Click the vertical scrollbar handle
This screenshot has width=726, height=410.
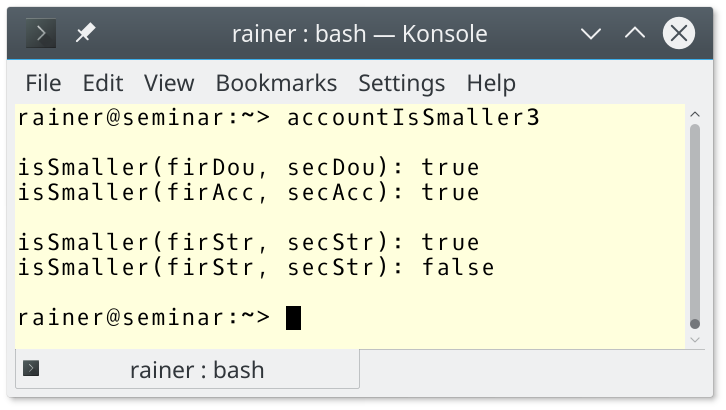[695, 226]
